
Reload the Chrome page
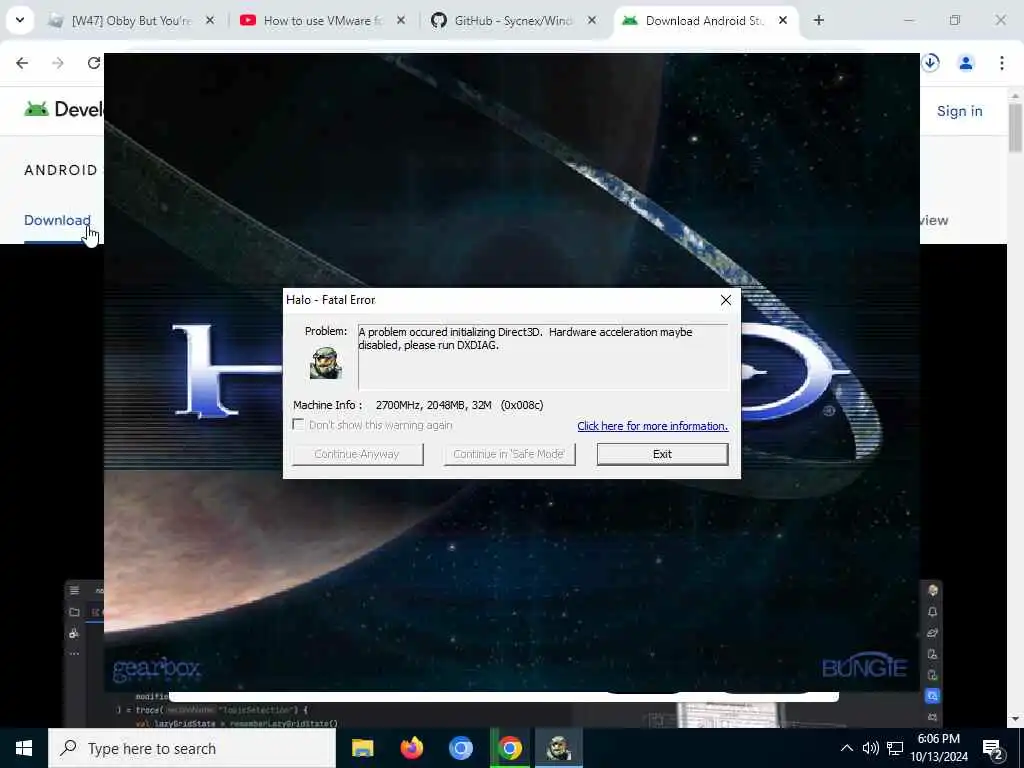[x=94, y=63]
